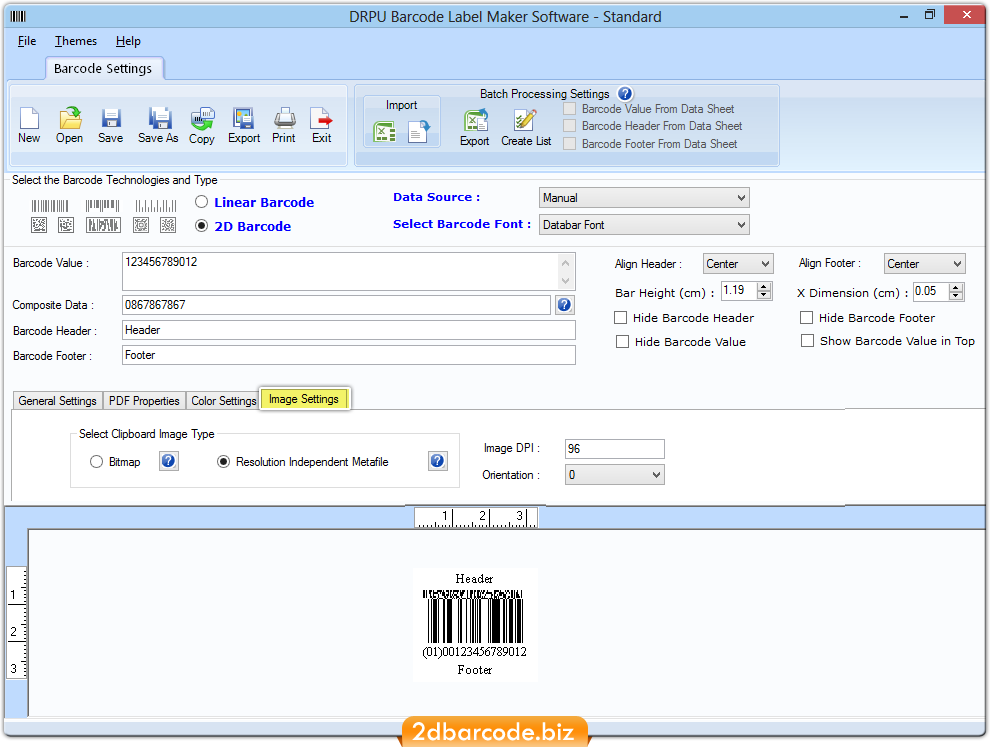This screenshot has height=747, width=990.
Task: Click help icon next to Composite Data
Action: pyautogui.click(x=564, y=305)
